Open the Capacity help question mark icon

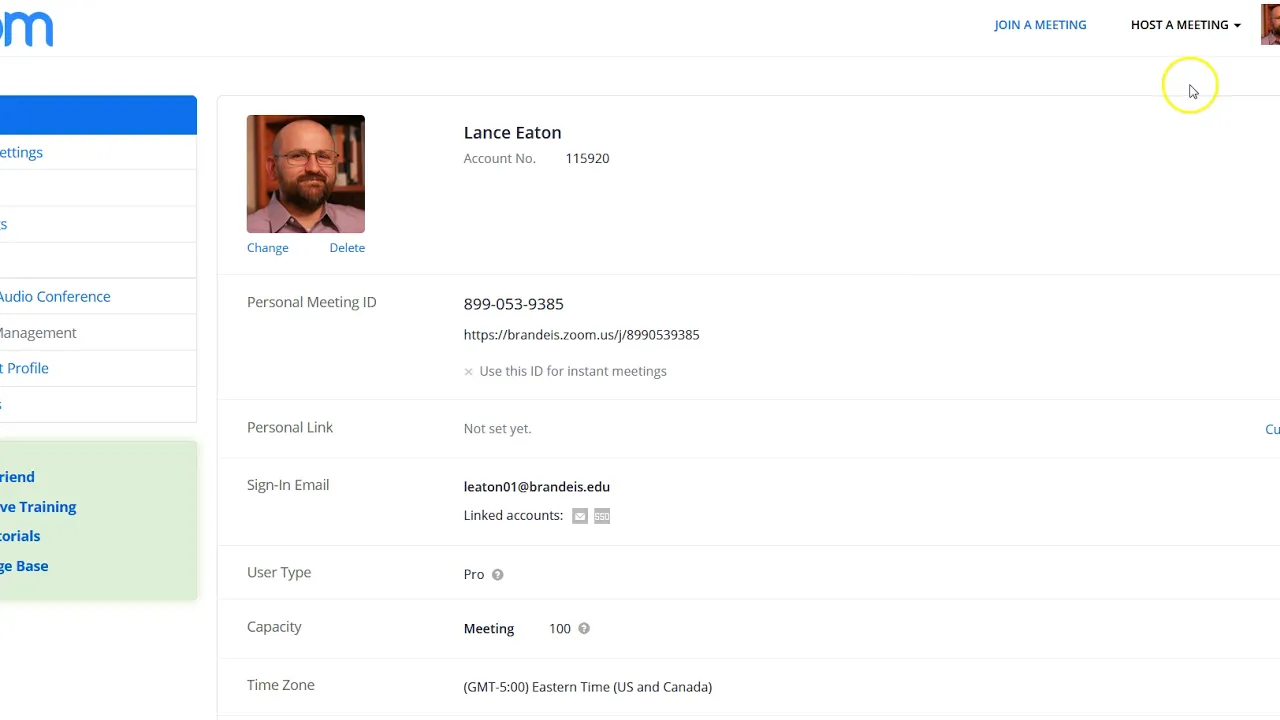pos(584,628)
